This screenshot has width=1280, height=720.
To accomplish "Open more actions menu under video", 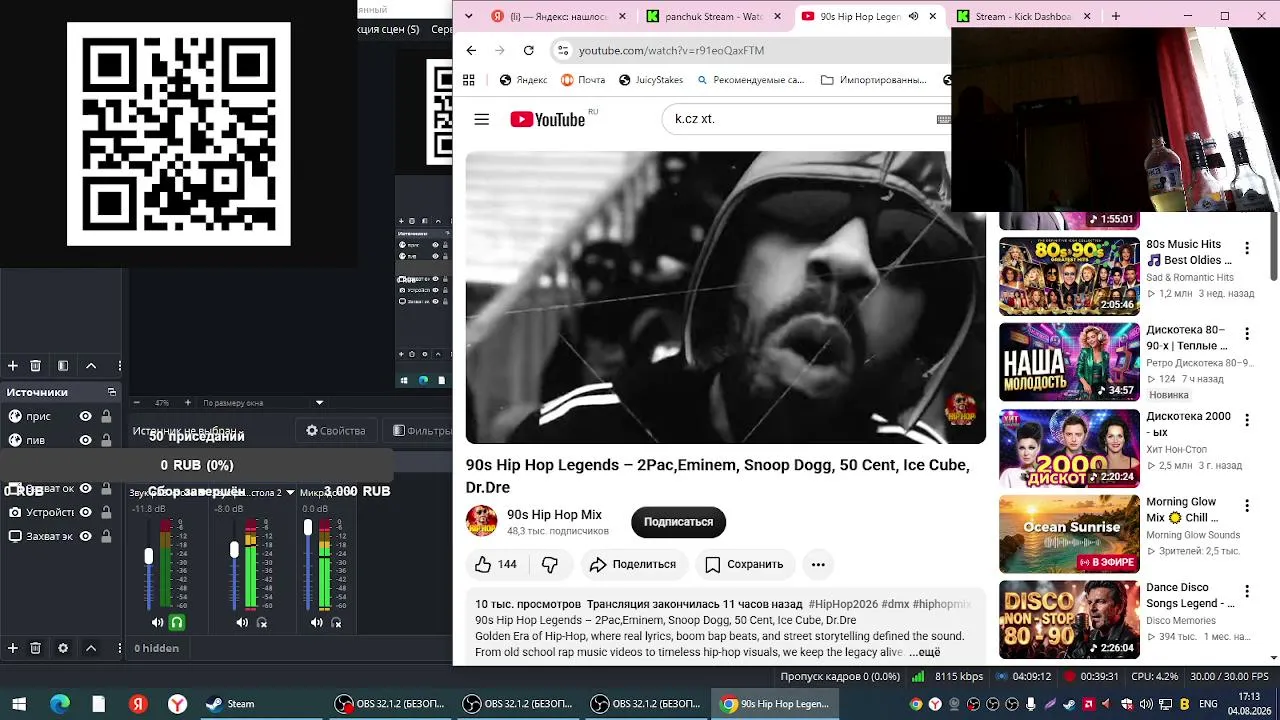I will pos(818,564).
